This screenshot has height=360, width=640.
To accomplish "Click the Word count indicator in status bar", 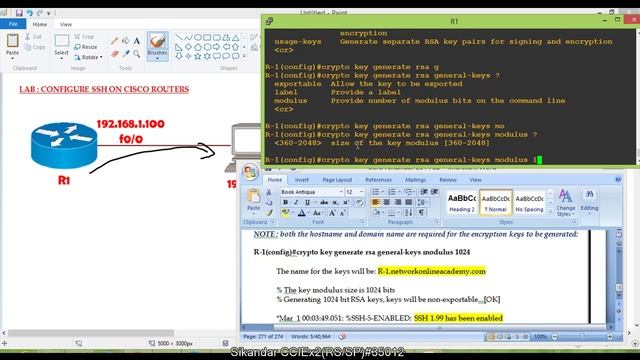I will (311, 336).
